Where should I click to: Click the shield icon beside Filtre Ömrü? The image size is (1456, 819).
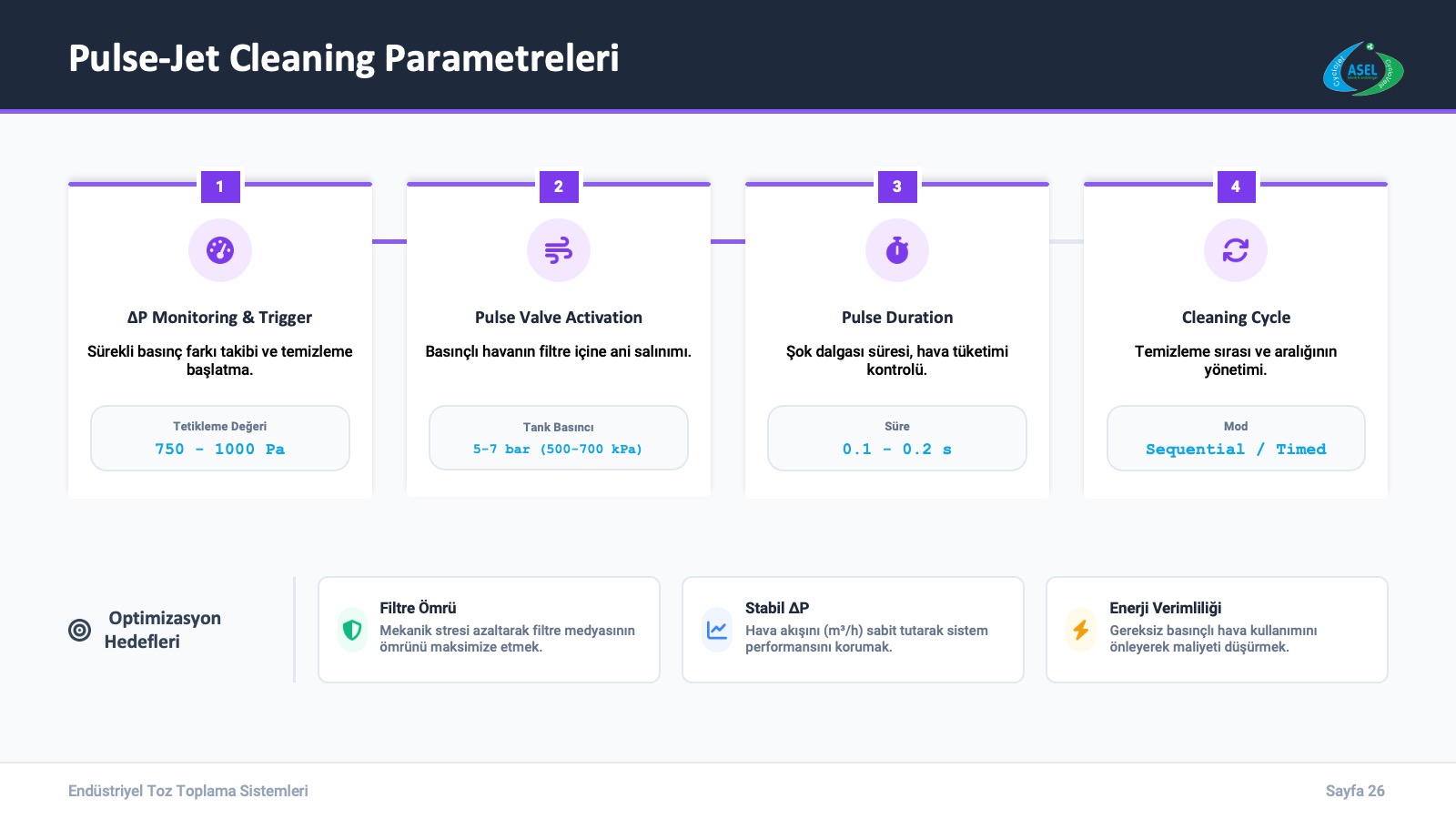click(x=352, y=630)
